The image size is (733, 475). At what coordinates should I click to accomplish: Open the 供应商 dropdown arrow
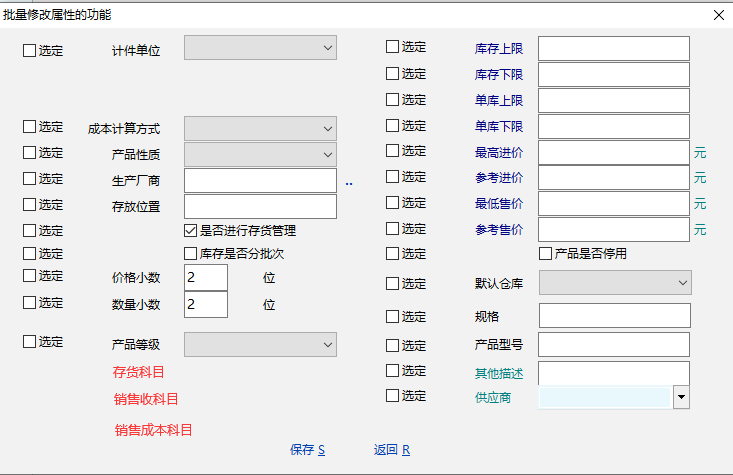(x=681, y=397)
